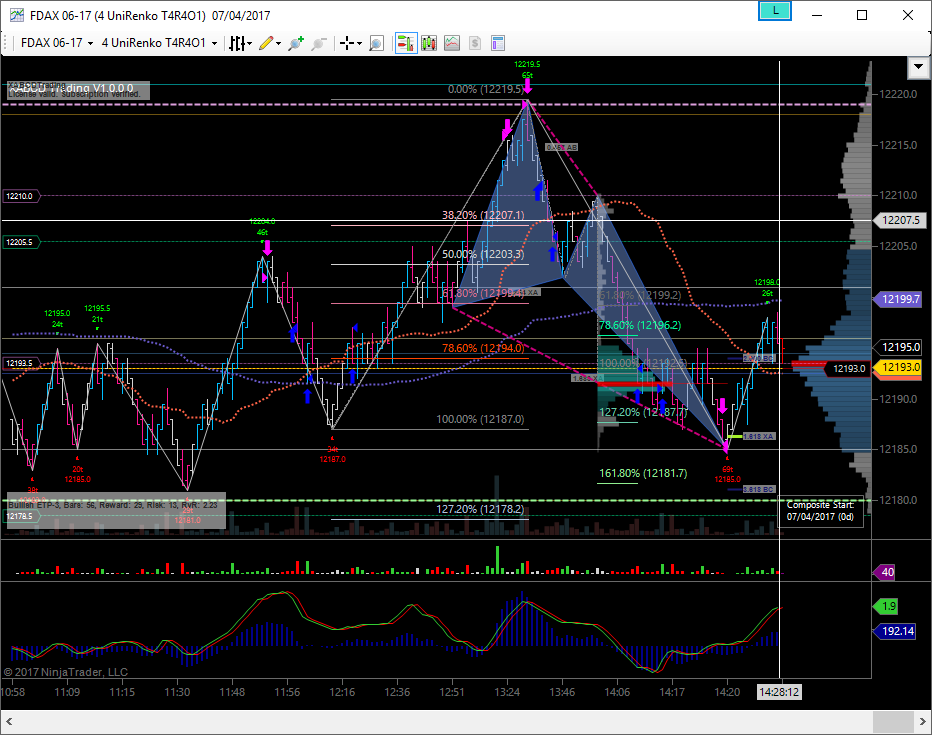The width and height of the screenshot is (932, 735).
Task: Toggle the Chart Trader panel icon
Action: [406, 43]
